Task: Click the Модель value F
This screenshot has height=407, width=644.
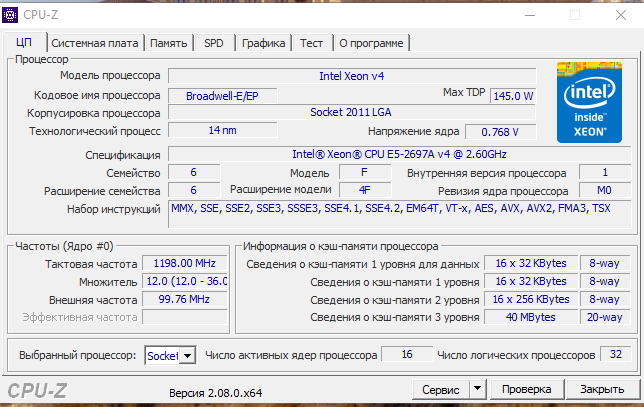Action: click(x=365, y=172)
